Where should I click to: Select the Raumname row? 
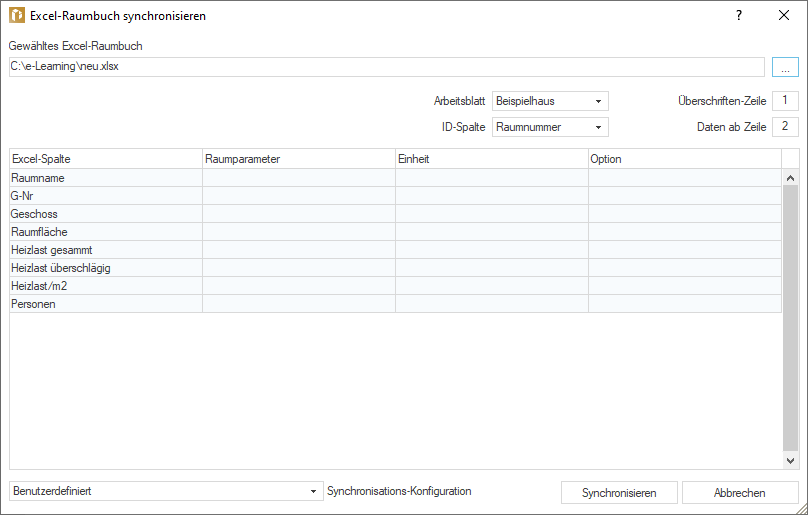click(395, 178)
